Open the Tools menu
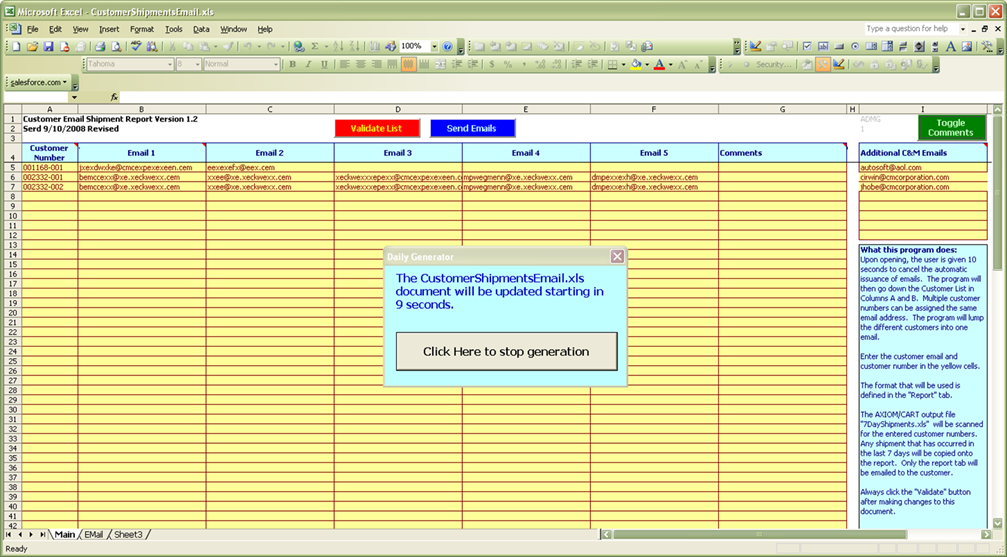Viewport: 1007px width, 557px height. [x=173, y=29]
